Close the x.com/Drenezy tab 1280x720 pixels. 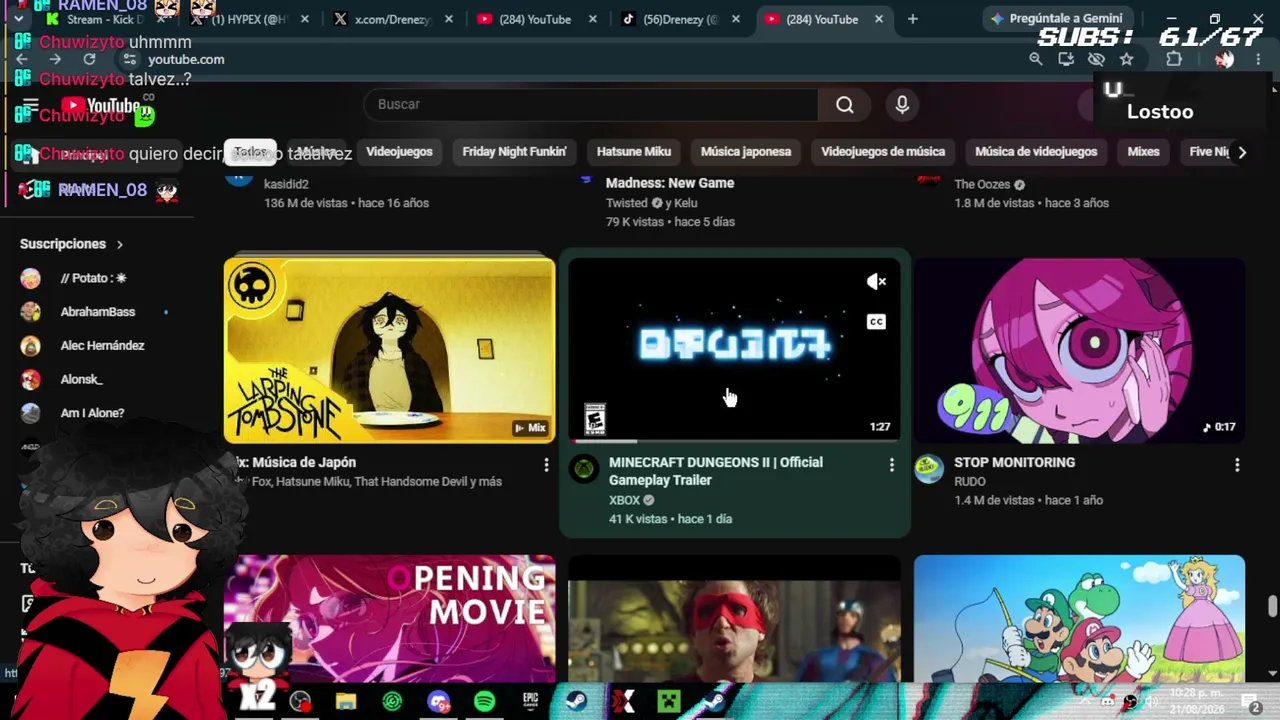click(448, 19)
